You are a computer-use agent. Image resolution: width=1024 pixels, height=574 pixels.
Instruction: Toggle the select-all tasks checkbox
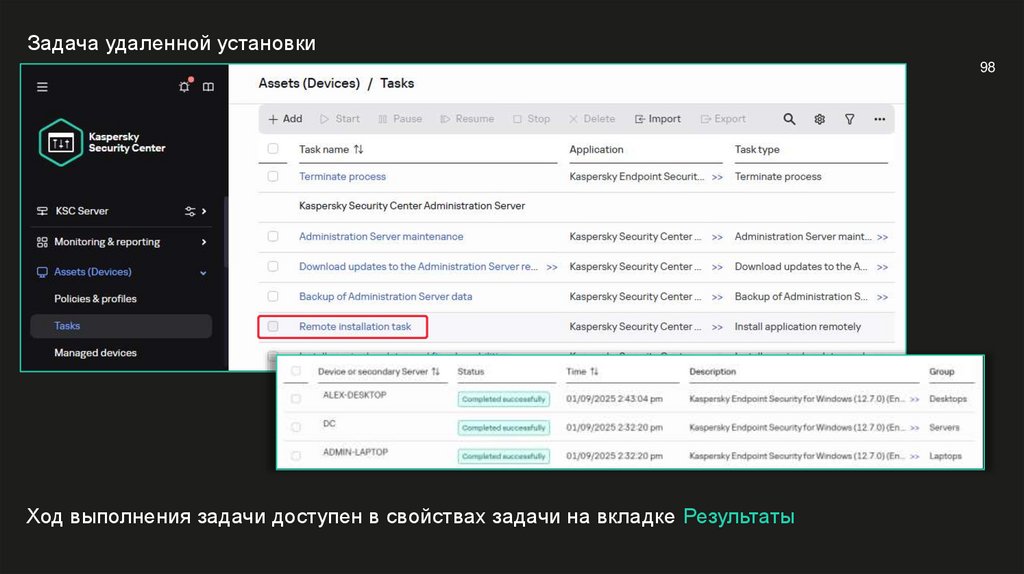[273, 149]
